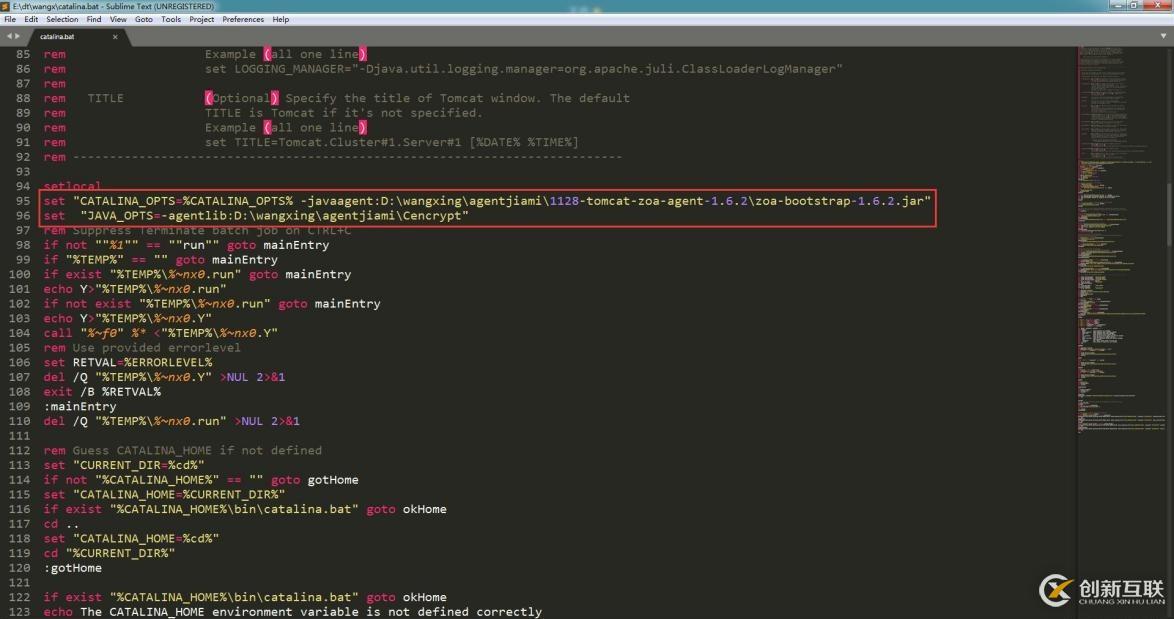Click the Sublime Text title bar icon
The image size is (1174, 619).
6,6
